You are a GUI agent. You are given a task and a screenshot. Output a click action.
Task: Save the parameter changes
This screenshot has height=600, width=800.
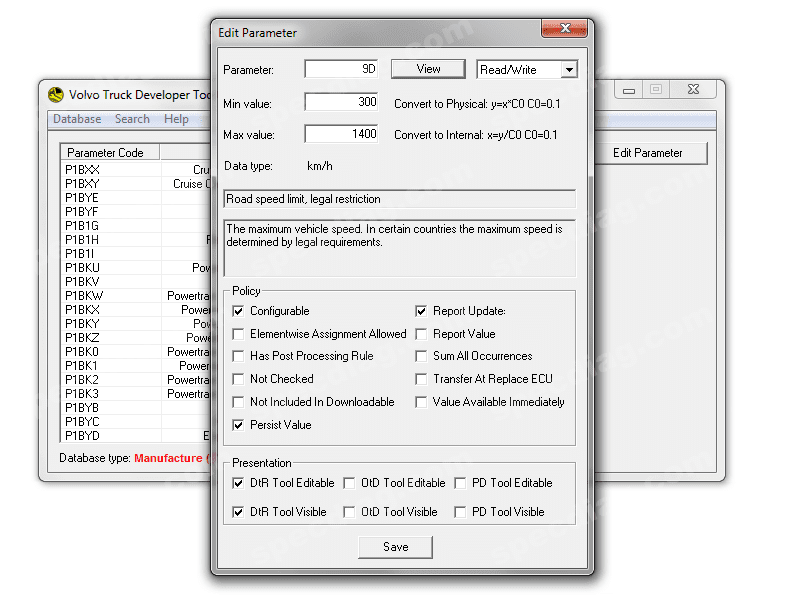[x=395, y=547]
